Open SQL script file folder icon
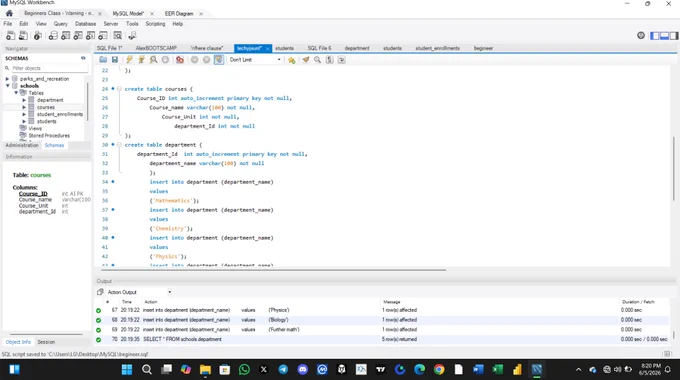680x380 pixels. coord(103,60)
